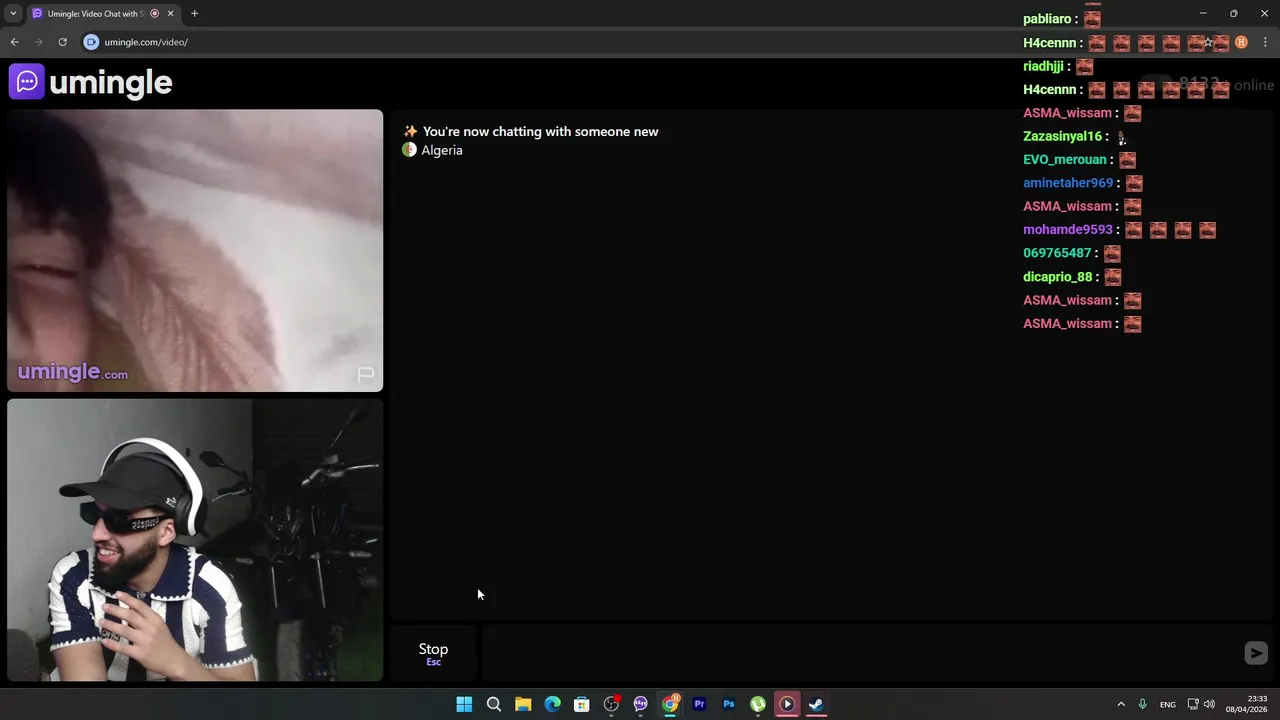Open a new browser tab
Image resolution: width=1280 pixels, height=720 pixels.
(194, 13)
